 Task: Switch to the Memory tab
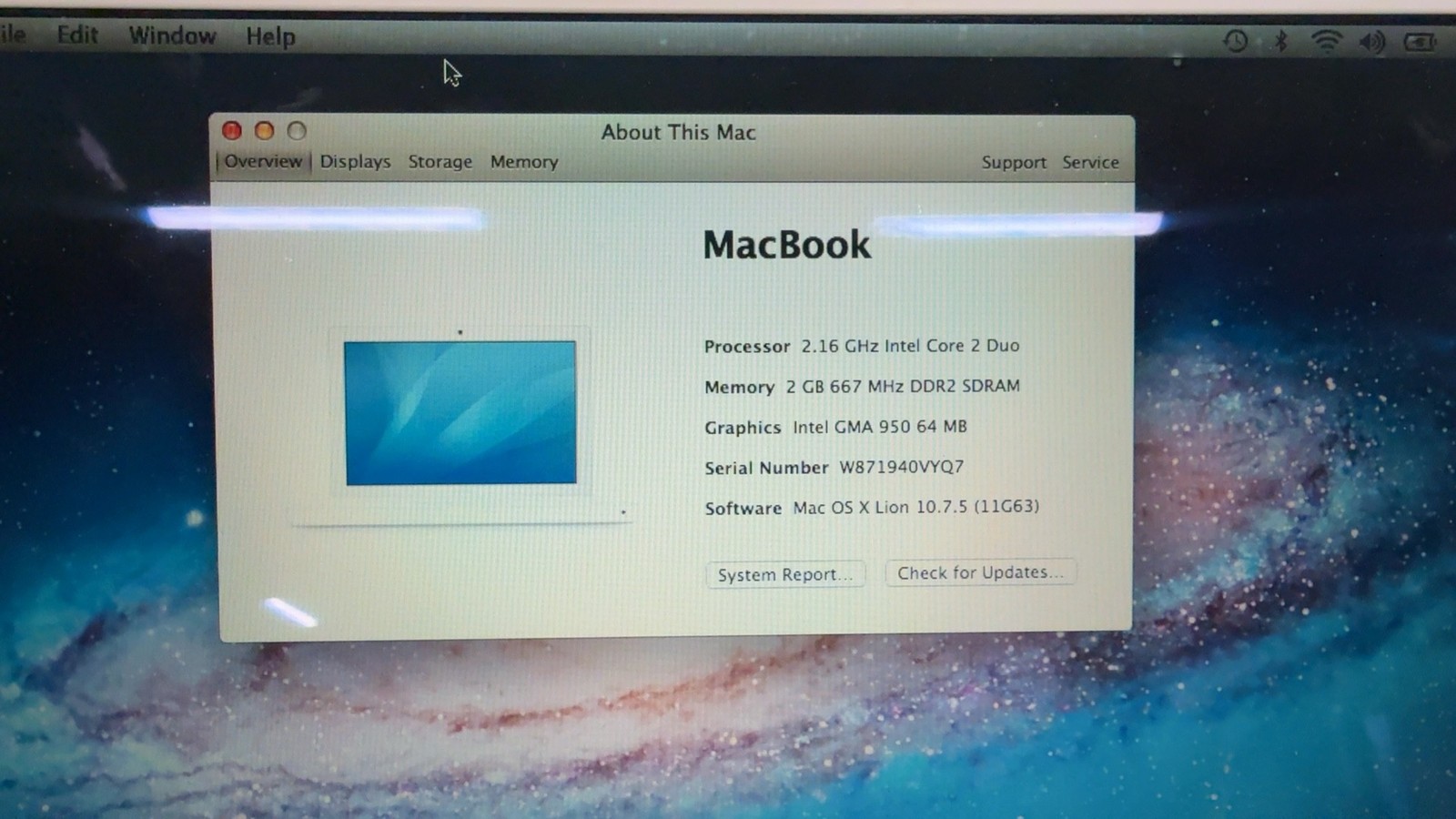[x=524, y=161]
